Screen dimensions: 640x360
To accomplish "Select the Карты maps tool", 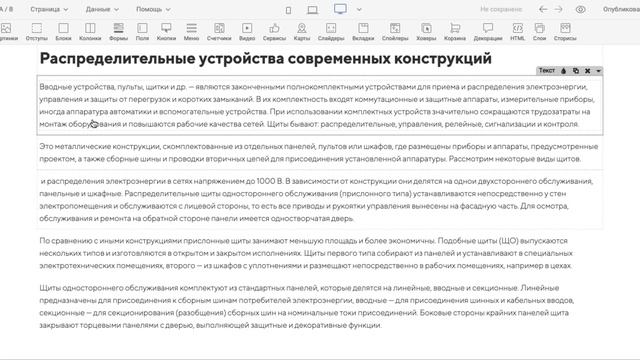I will [x=302, y=32].
